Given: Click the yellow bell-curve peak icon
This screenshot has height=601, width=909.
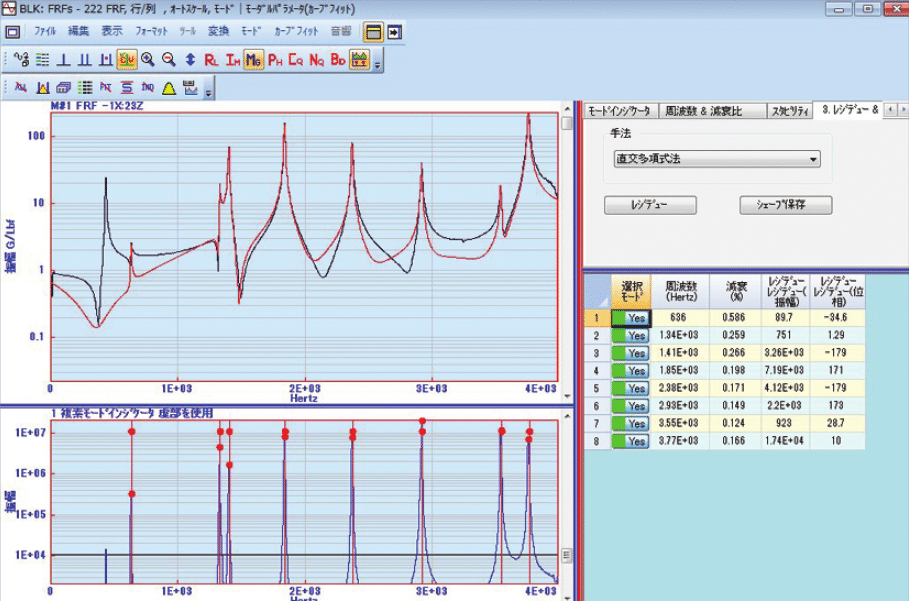Looking at the screenshot, I should click(169, 89).
